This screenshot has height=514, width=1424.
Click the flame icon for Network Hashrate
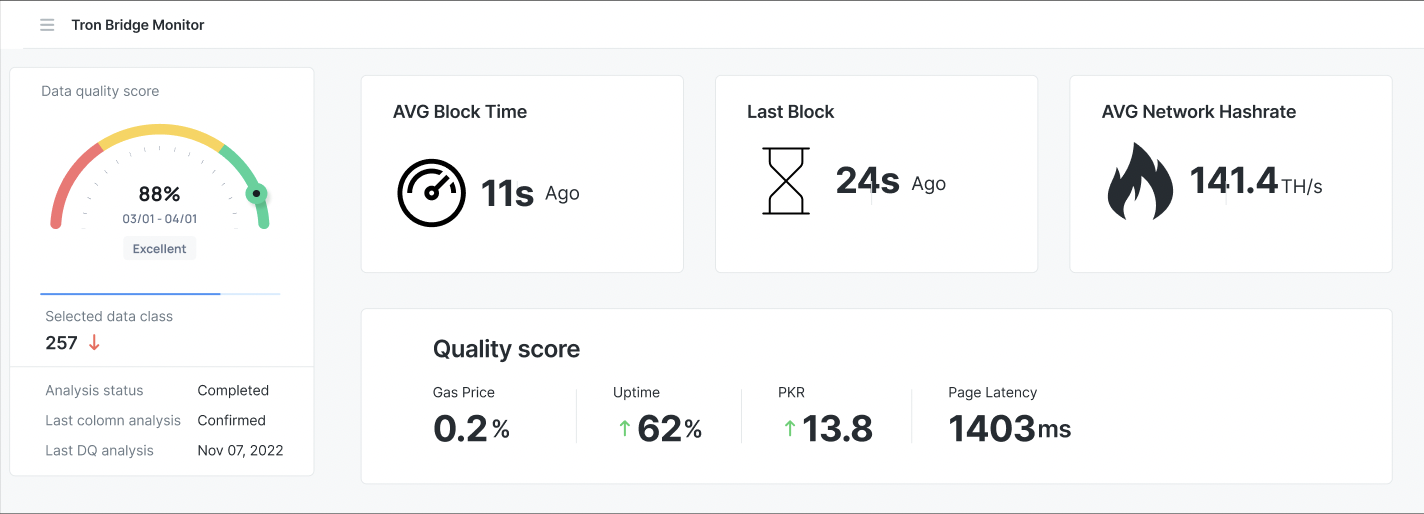tap(1141, 181)
